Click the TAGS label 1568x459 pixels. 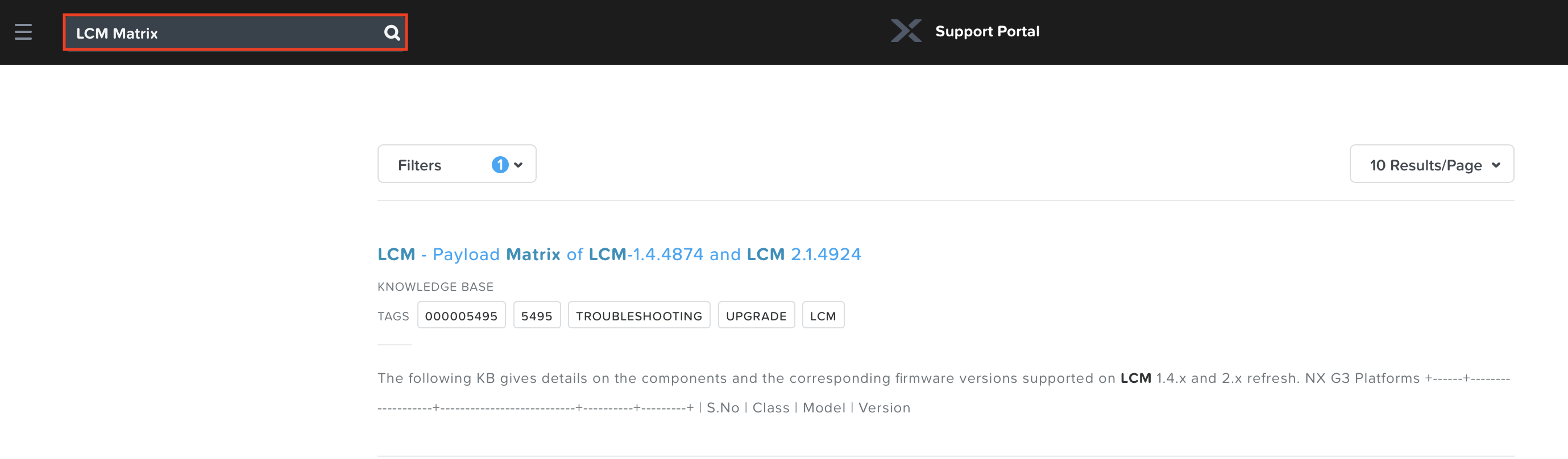click(x=393, y=316)
